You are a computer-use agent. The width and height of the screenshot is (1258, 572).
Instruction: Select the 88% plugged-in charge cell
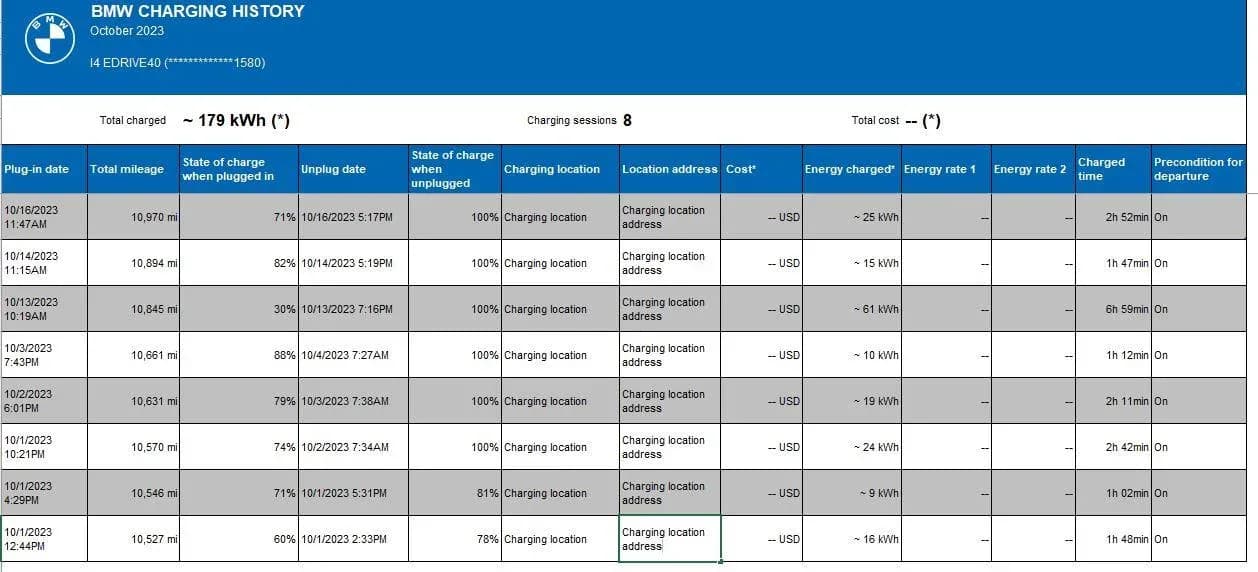239,355
